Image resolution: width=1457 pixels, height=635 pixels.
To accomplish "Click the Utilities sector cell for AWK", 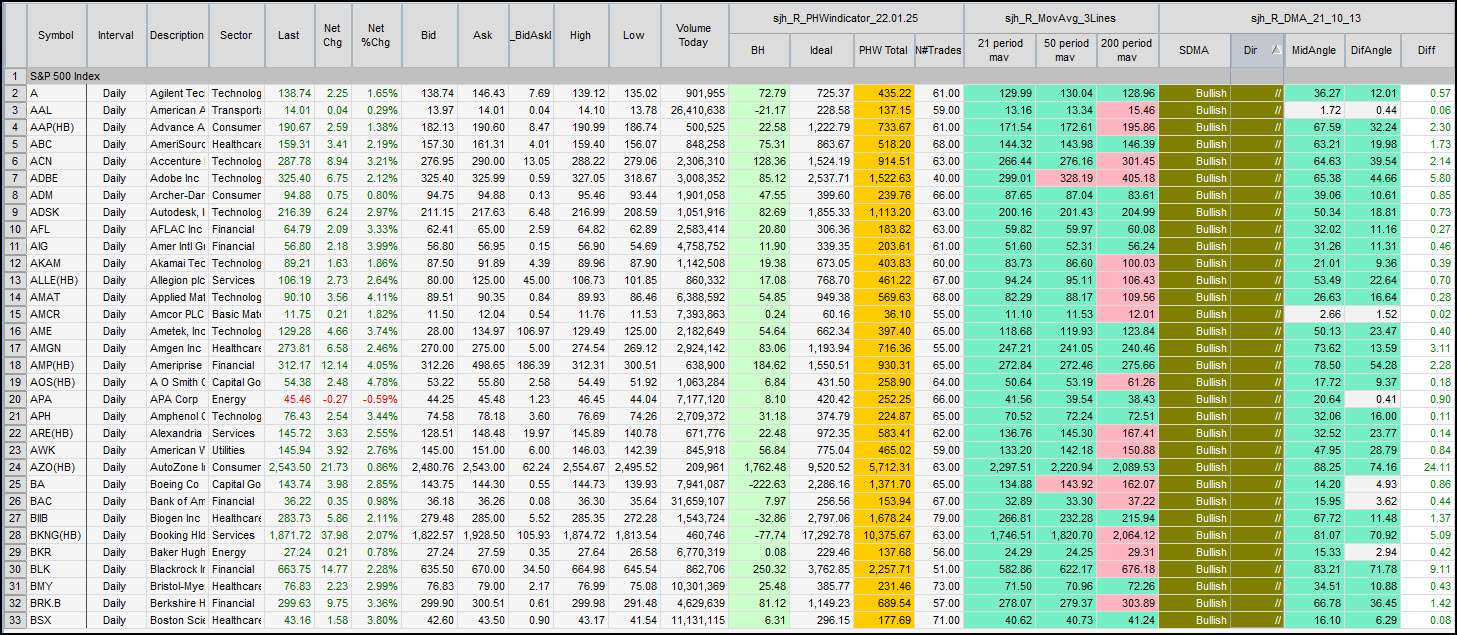I will tap(236, 450).
